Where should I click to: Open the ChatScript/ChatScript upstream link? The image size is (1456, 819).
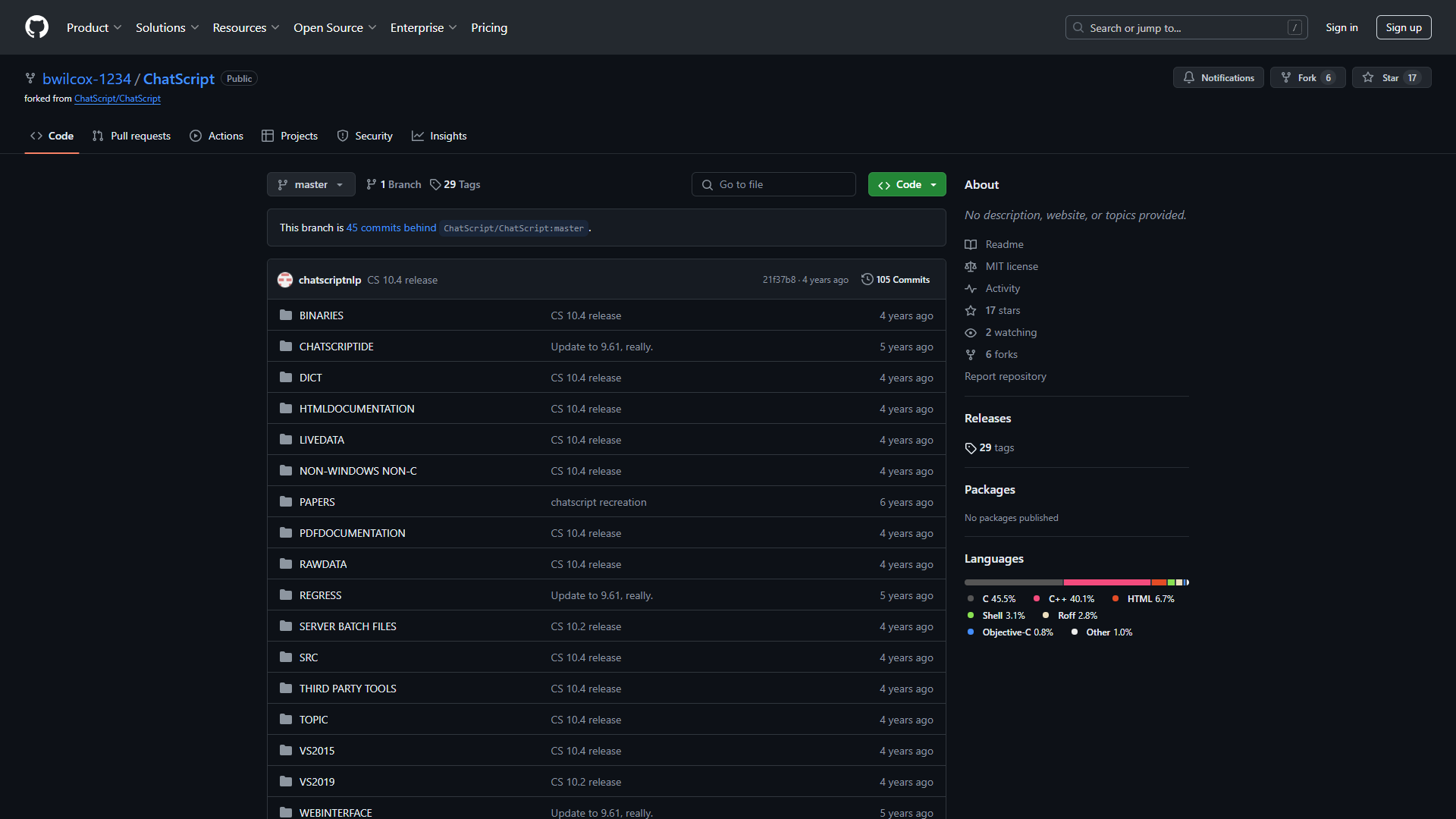point(117,98)
